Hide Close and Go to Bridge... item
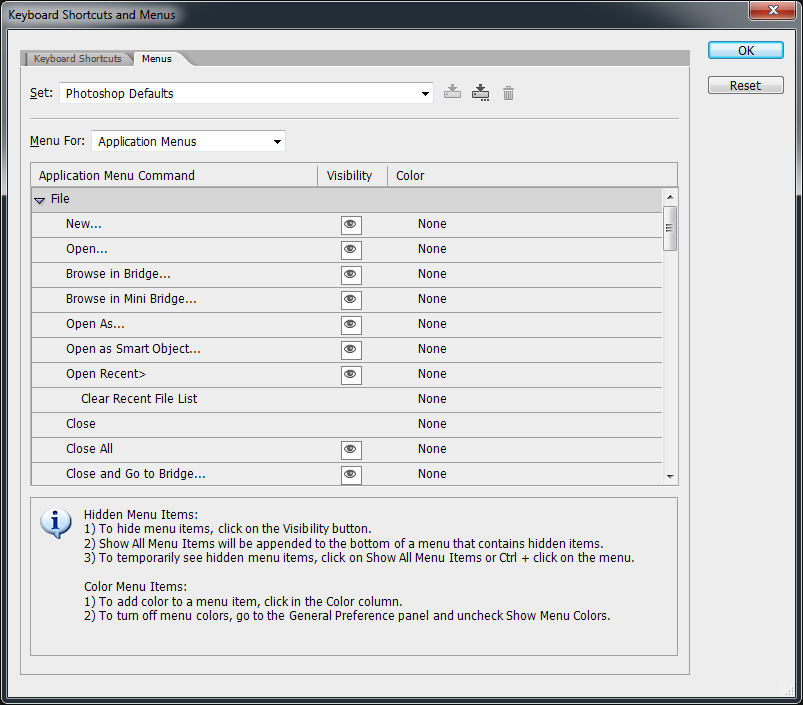803x705 pixels. coord(351,475)
